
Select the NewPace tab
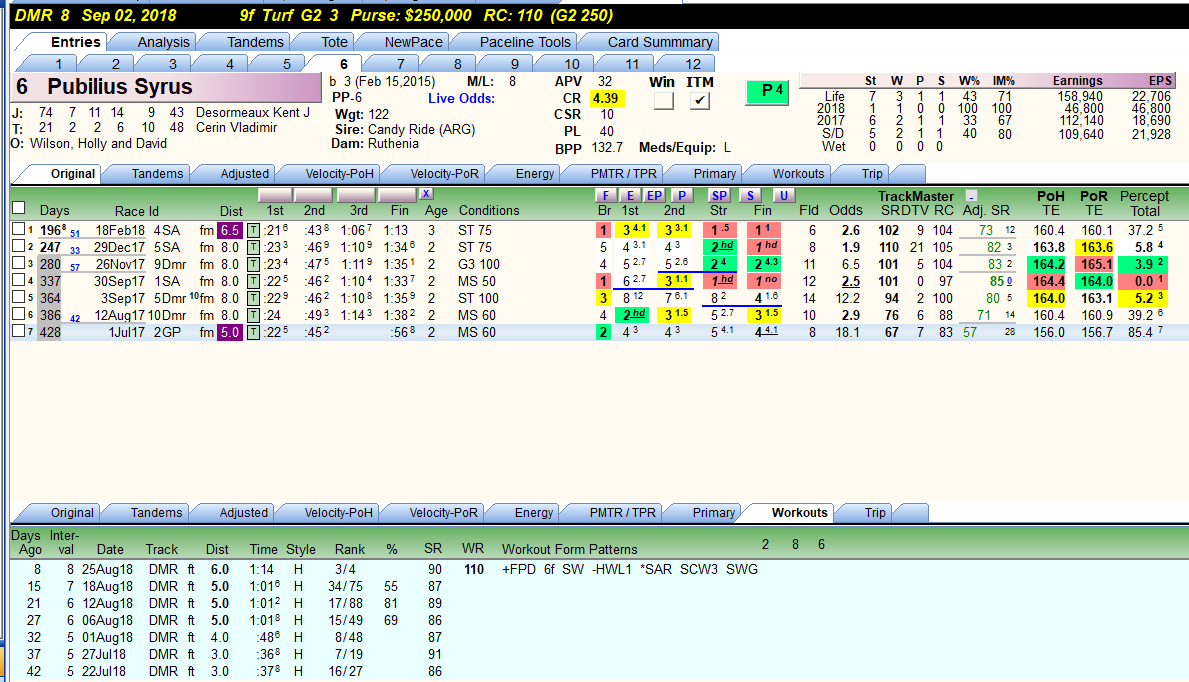coord(413,42)
